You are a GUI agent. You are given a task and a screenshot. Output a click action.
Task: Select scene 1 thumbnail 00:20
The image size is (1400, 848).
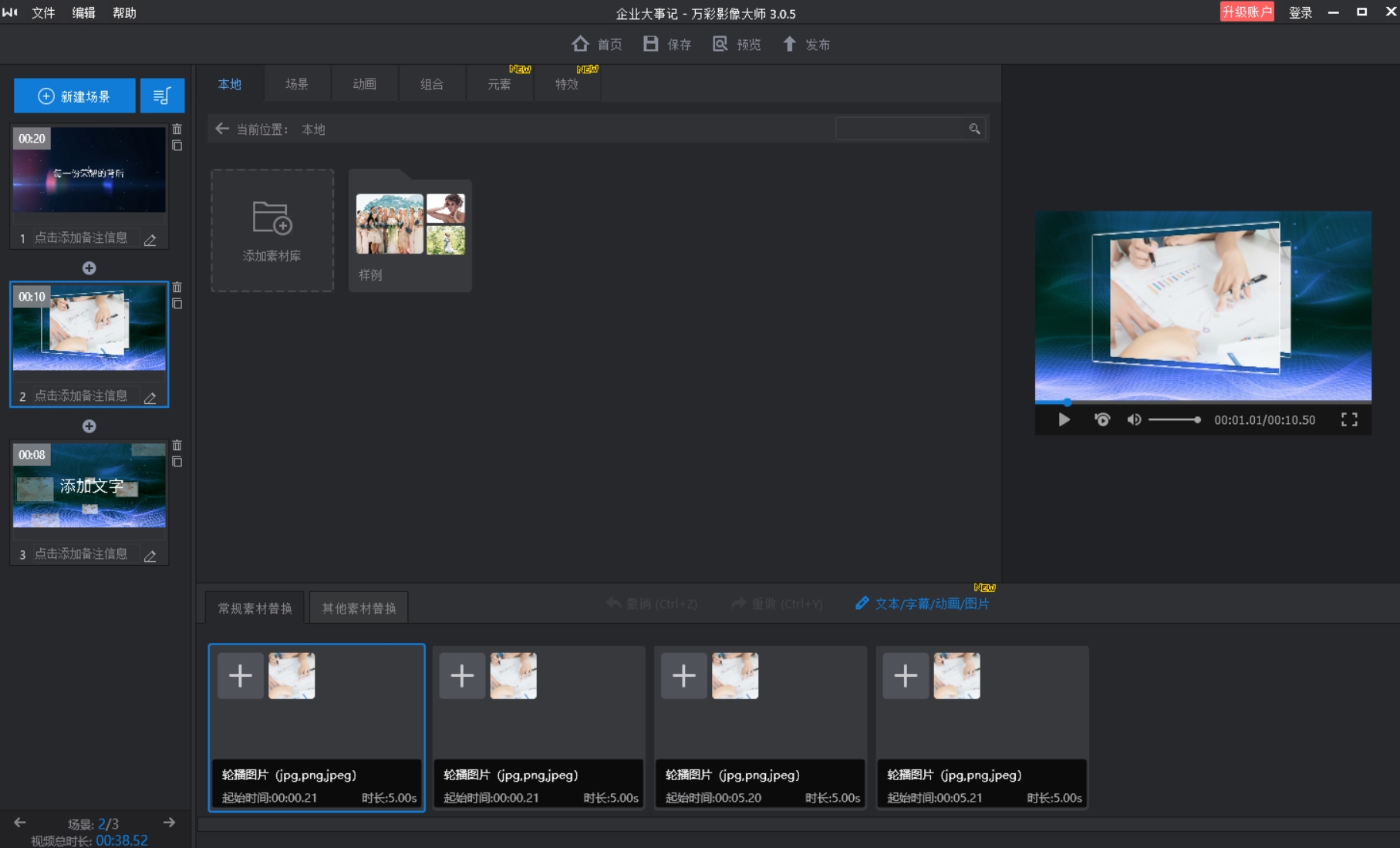[x=89, y=170]
